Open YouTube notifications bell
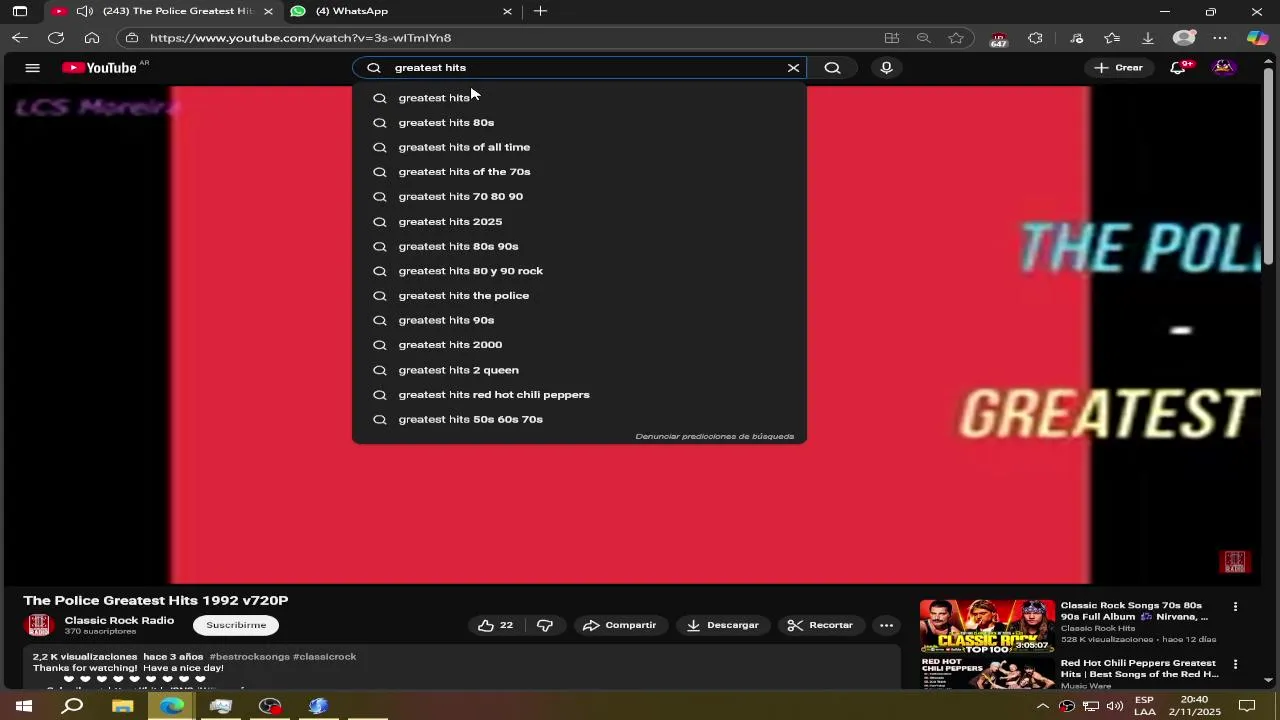This screenshot has height=720, width=1280. coord(1179,68)
